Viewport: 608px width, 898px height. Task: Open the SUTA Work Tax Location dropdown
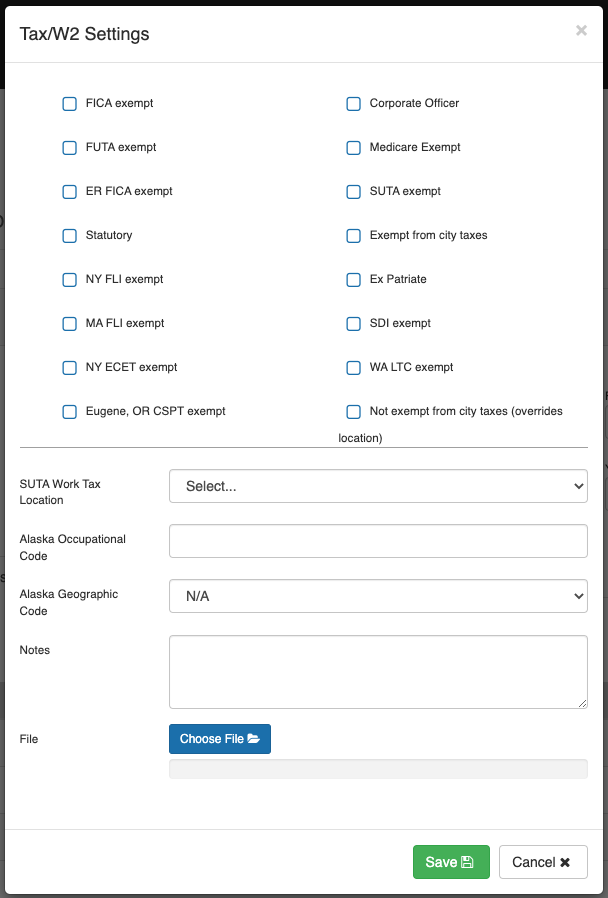[378, 486]
